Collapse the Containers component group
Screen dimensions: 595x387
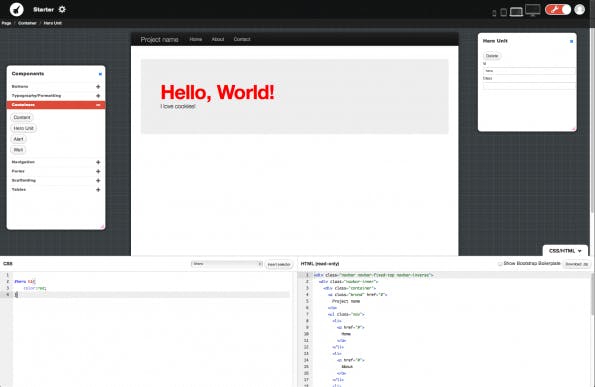point(56,105)
